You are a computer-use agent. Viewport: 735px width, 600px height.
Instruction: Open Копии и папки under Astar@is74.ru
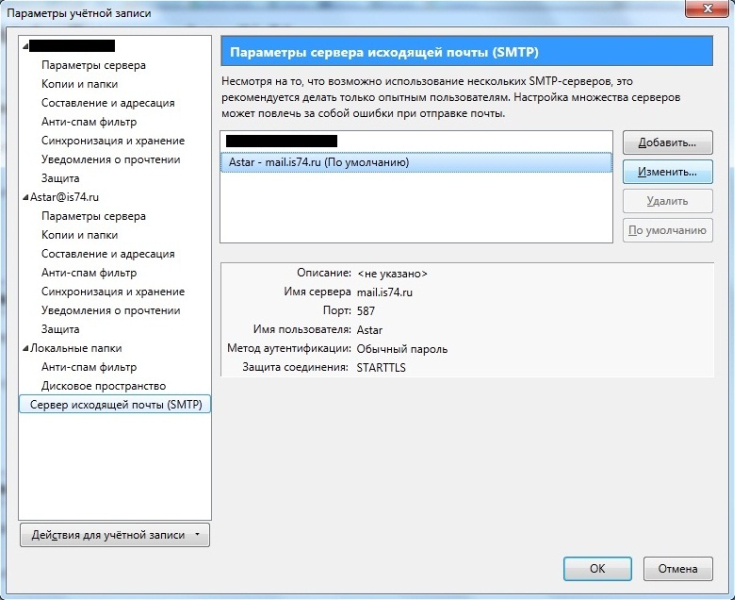pos(79,235)
